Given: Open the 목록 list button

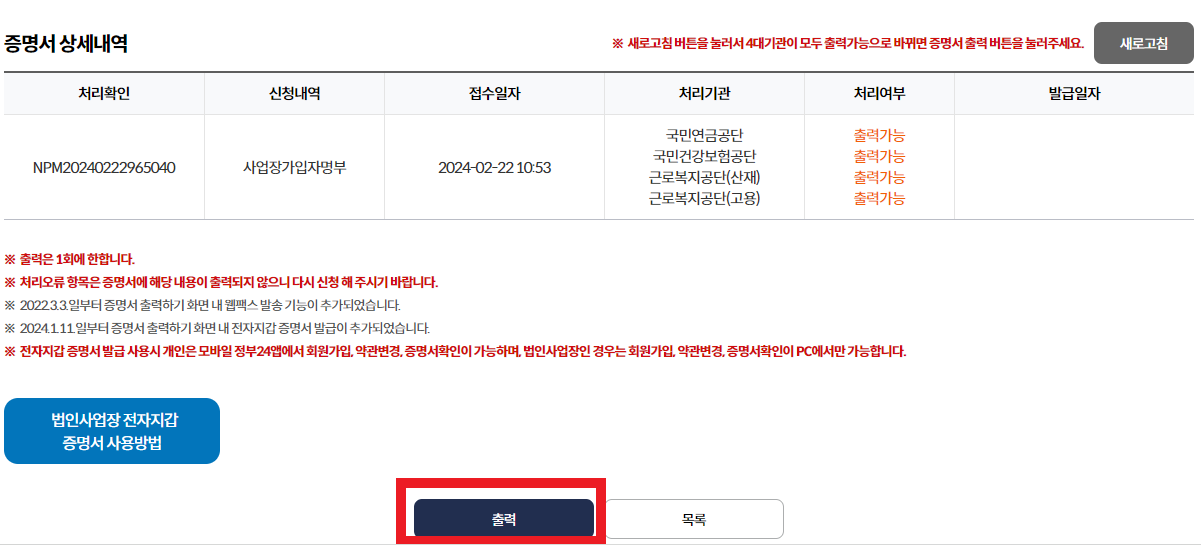Looking at the screenshot, I should coord(694,519).
